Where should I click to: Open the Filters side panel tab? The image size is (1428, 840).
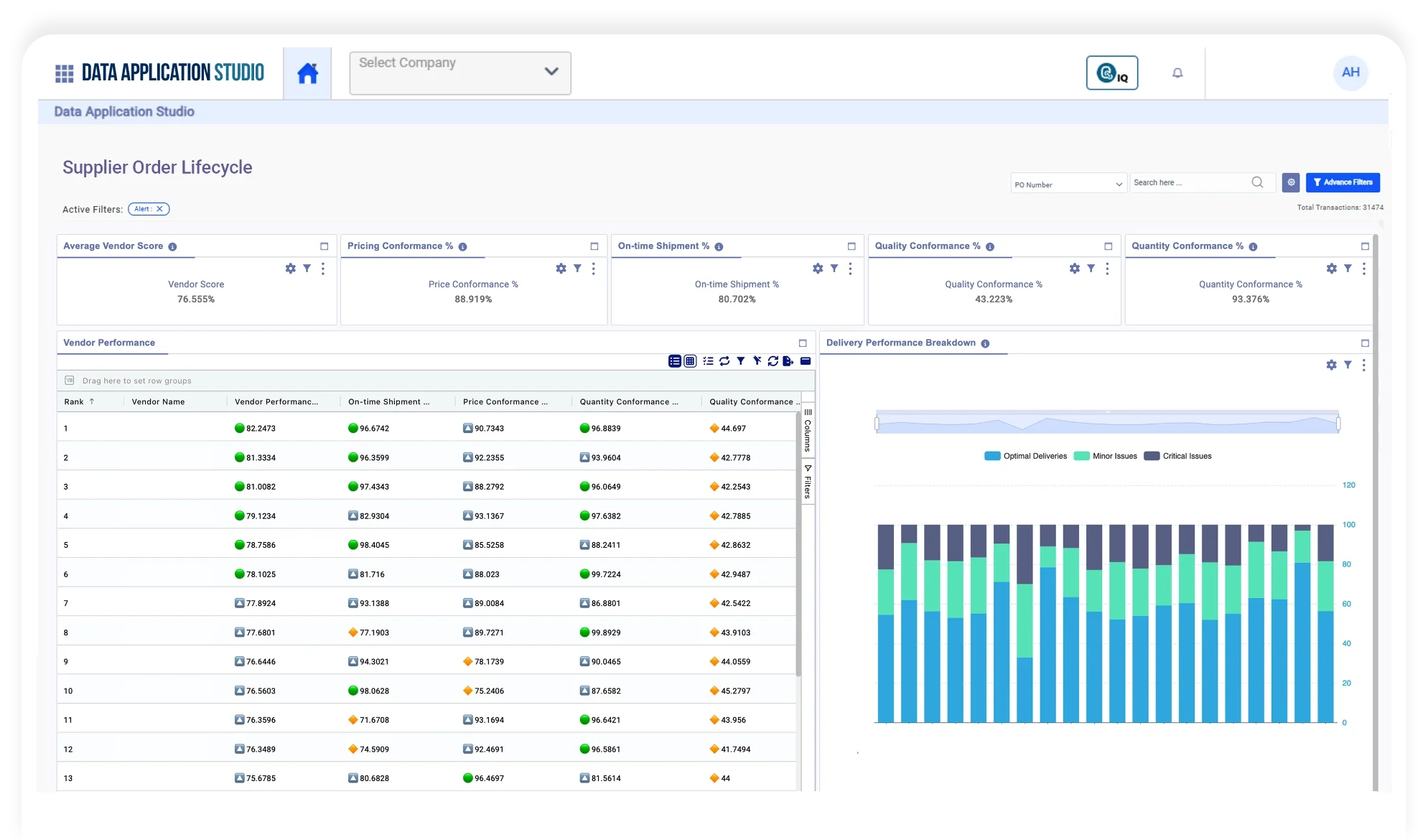click(x=808, y=482)
